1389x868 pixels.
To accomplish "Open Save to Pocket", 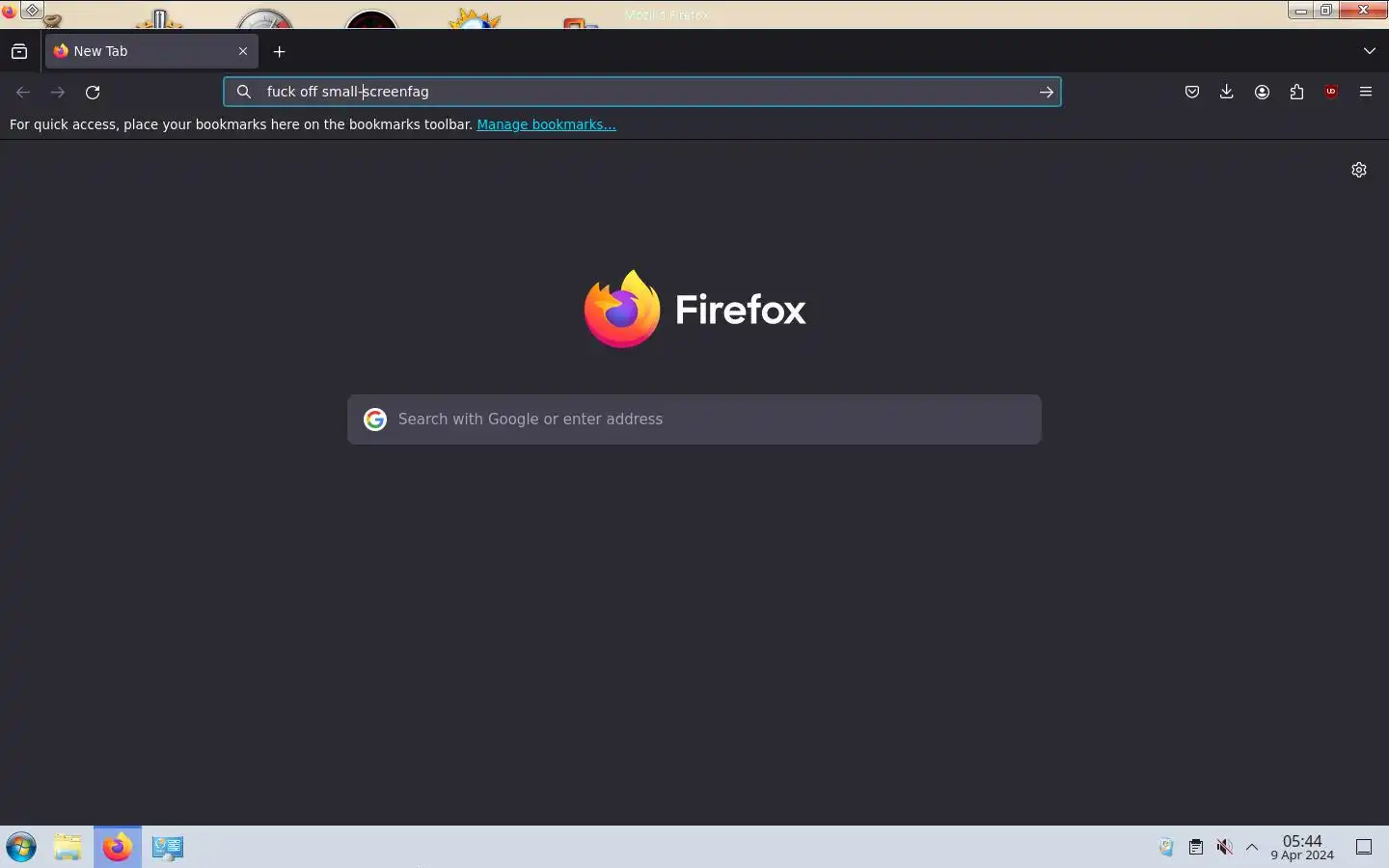I will point(1192,93).
